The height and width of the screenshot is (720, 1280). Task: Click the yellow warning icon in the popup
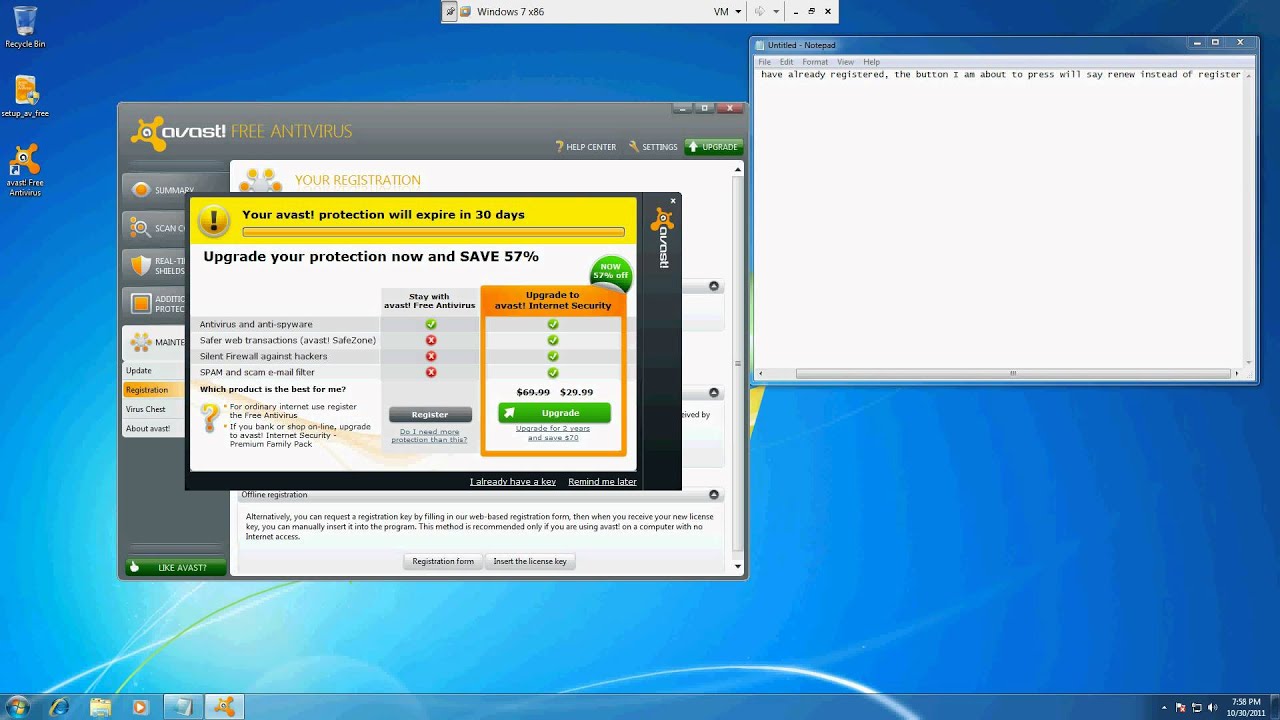click(214, 221)
